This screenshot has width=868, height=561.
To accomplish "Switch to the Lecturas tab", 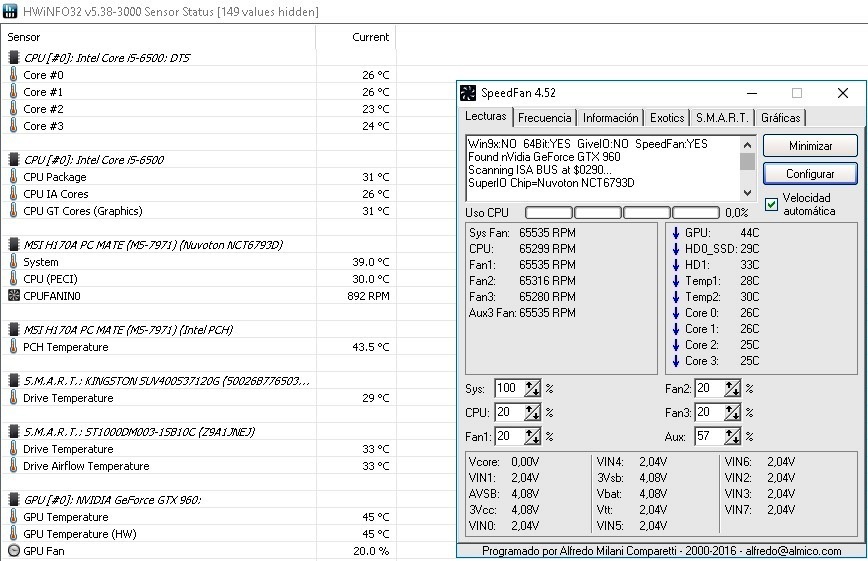I will [x=485, y=116].
